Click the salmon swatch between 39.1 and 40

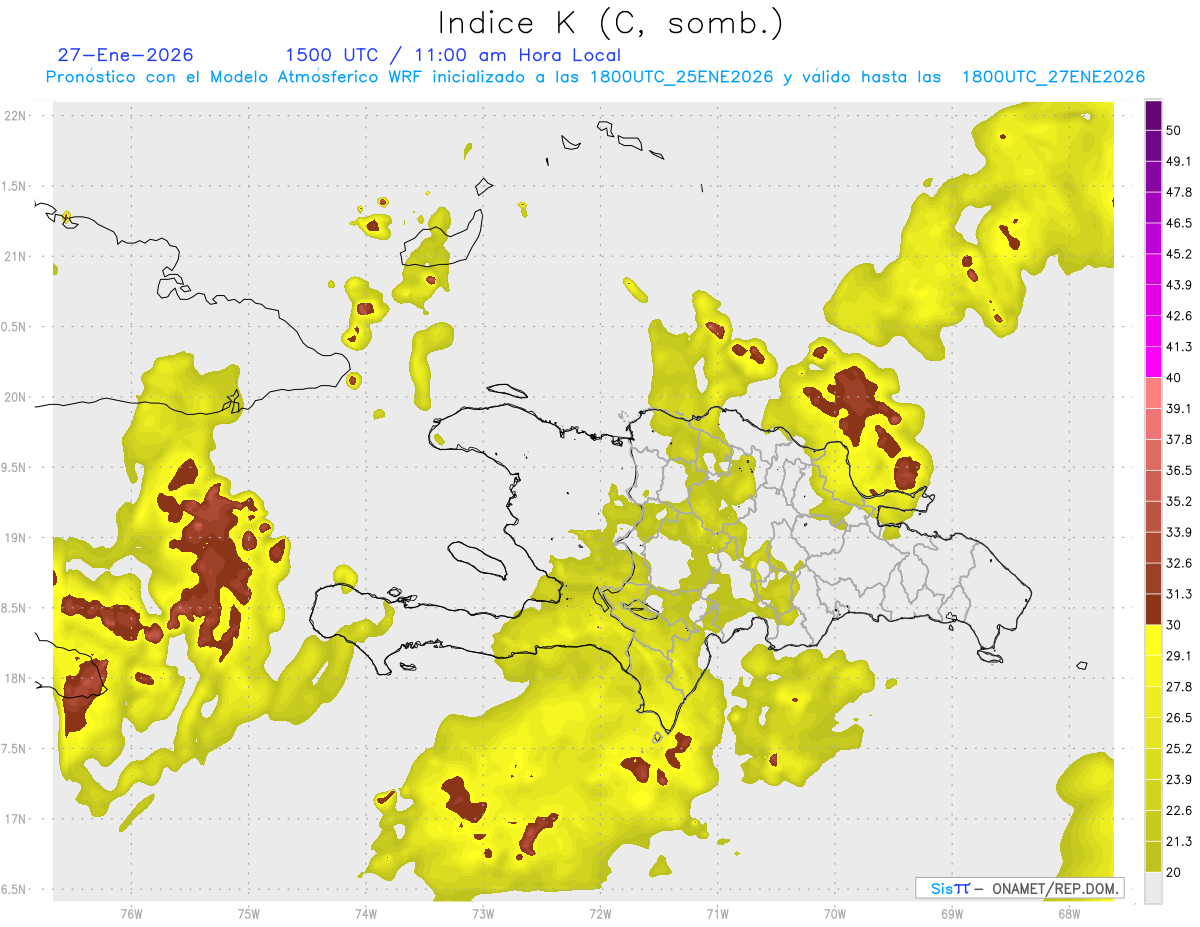pos(1153,393)
